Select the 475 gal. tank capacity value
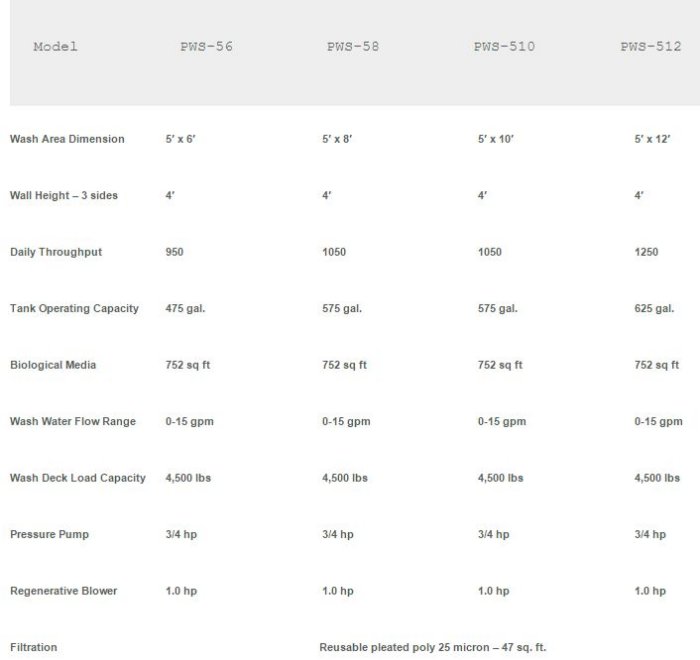 pos(185,308)
